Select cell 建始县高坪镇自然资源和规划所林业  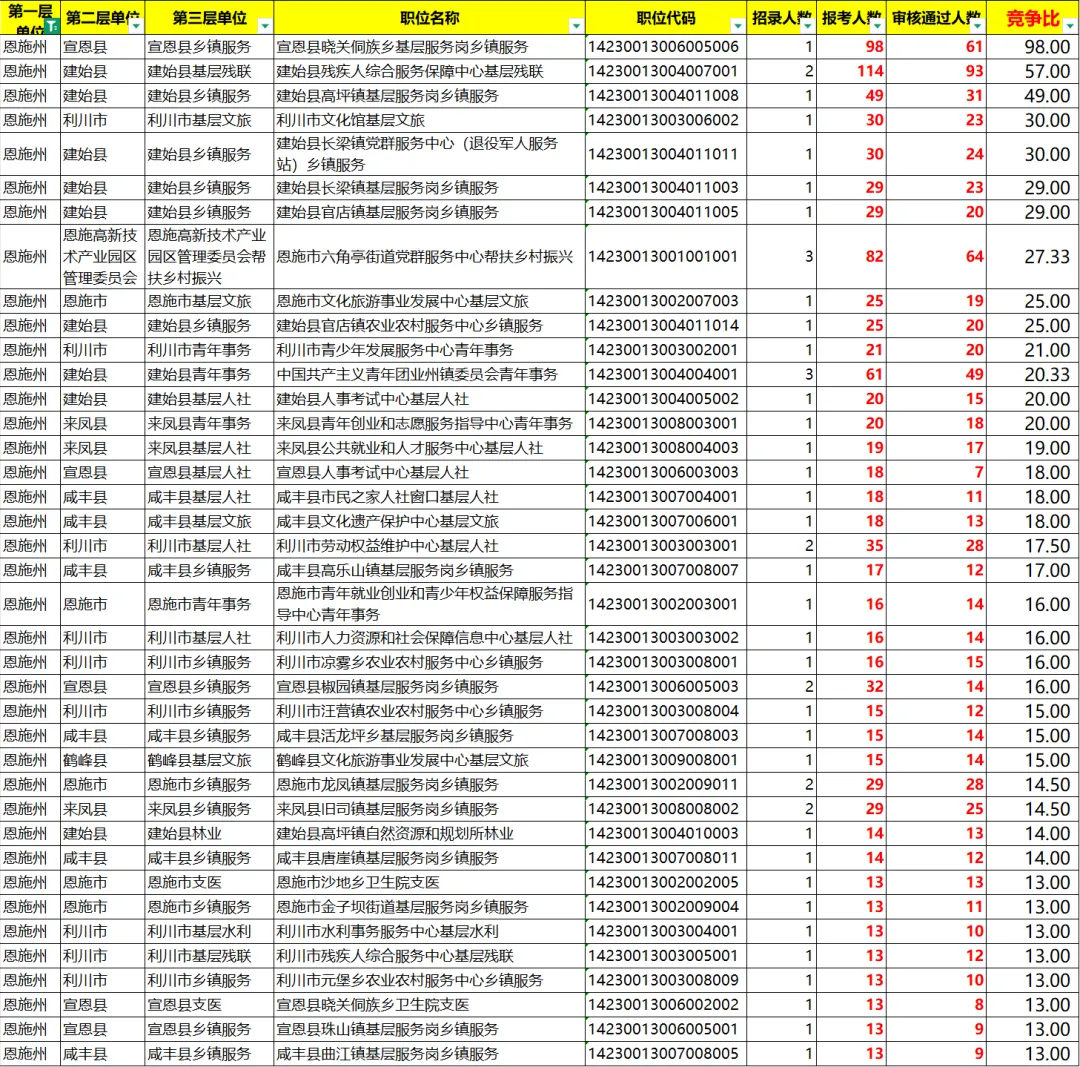pyautogui.click(x=429, y=833)
